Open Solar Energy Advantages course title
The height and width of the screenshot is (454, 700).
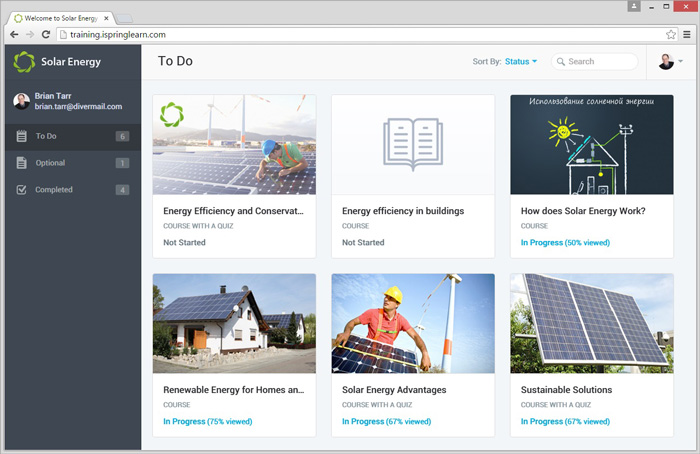click(394, 390)
